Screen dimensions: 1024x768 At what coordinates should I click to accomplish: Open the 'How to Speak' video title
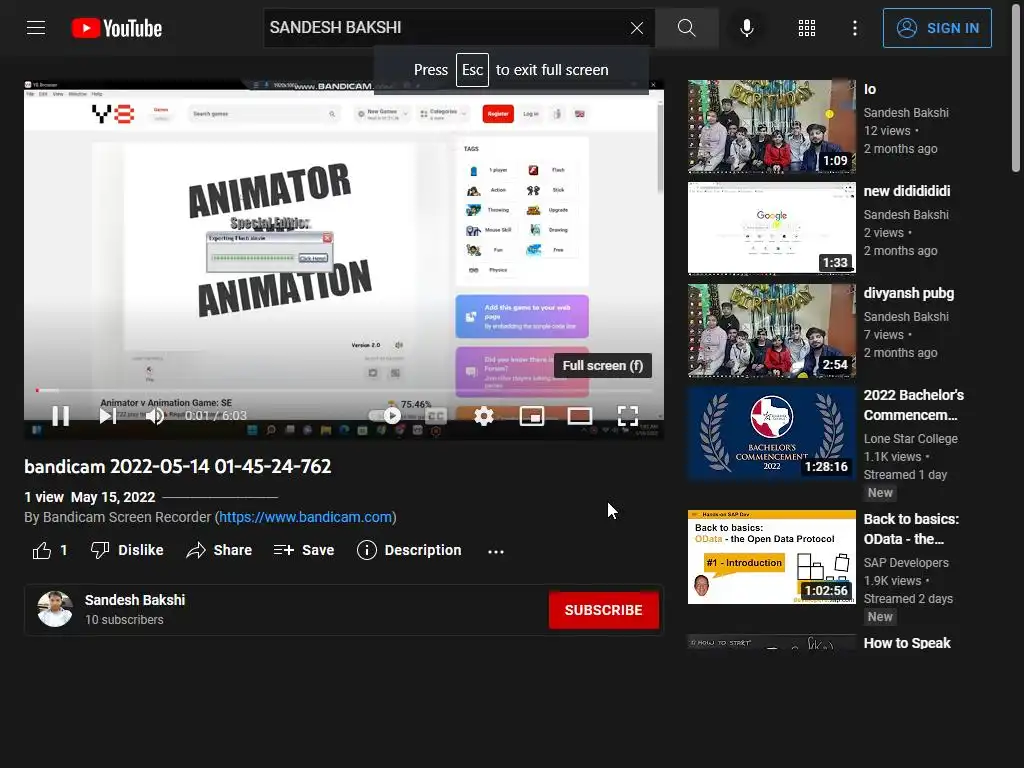click(907, 643)
